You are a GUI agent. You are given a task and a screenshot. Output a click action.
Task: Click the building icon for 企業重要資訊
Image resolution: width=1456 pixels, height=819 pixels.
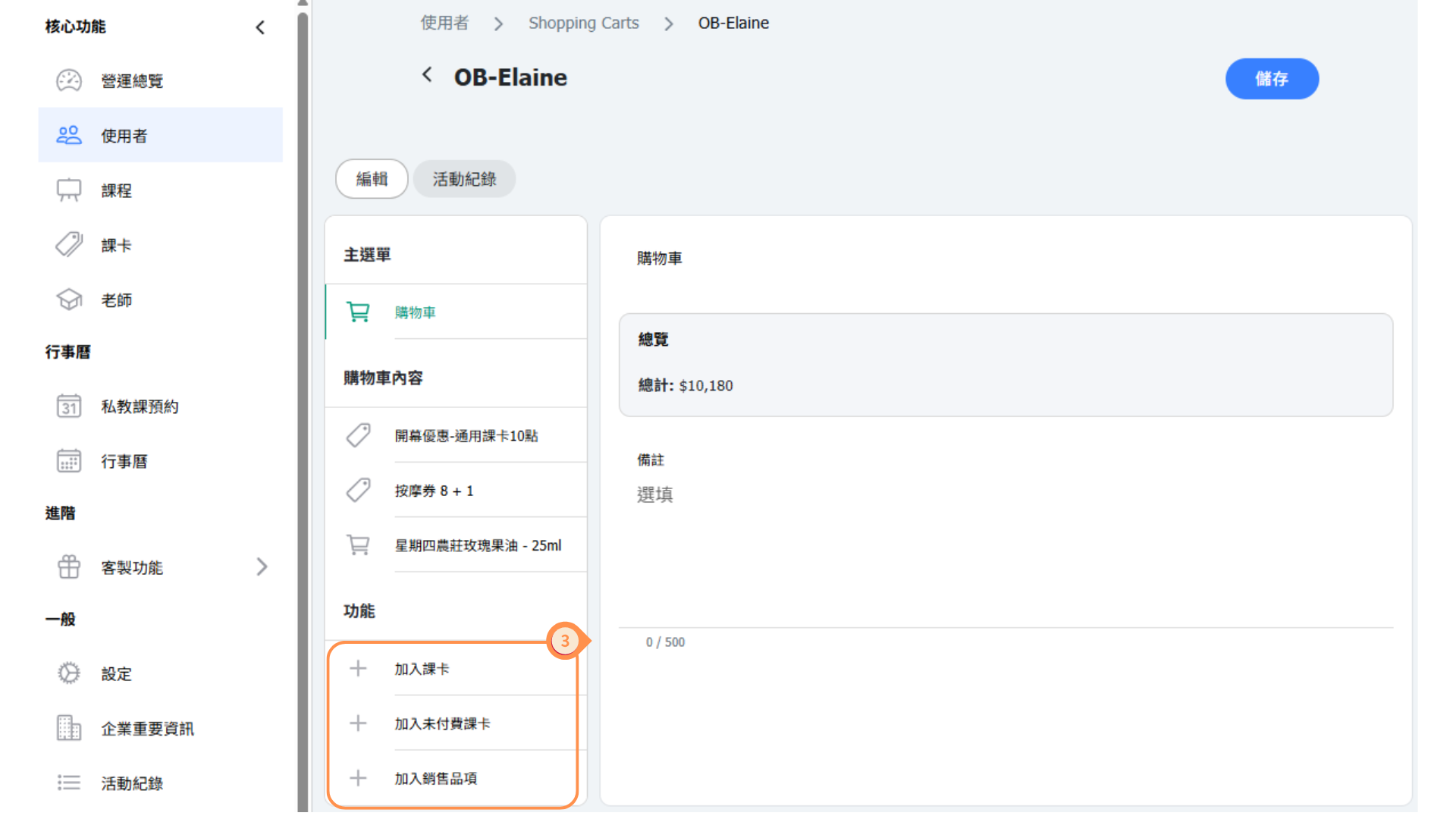pyautogui.click(x=69, y=728)
